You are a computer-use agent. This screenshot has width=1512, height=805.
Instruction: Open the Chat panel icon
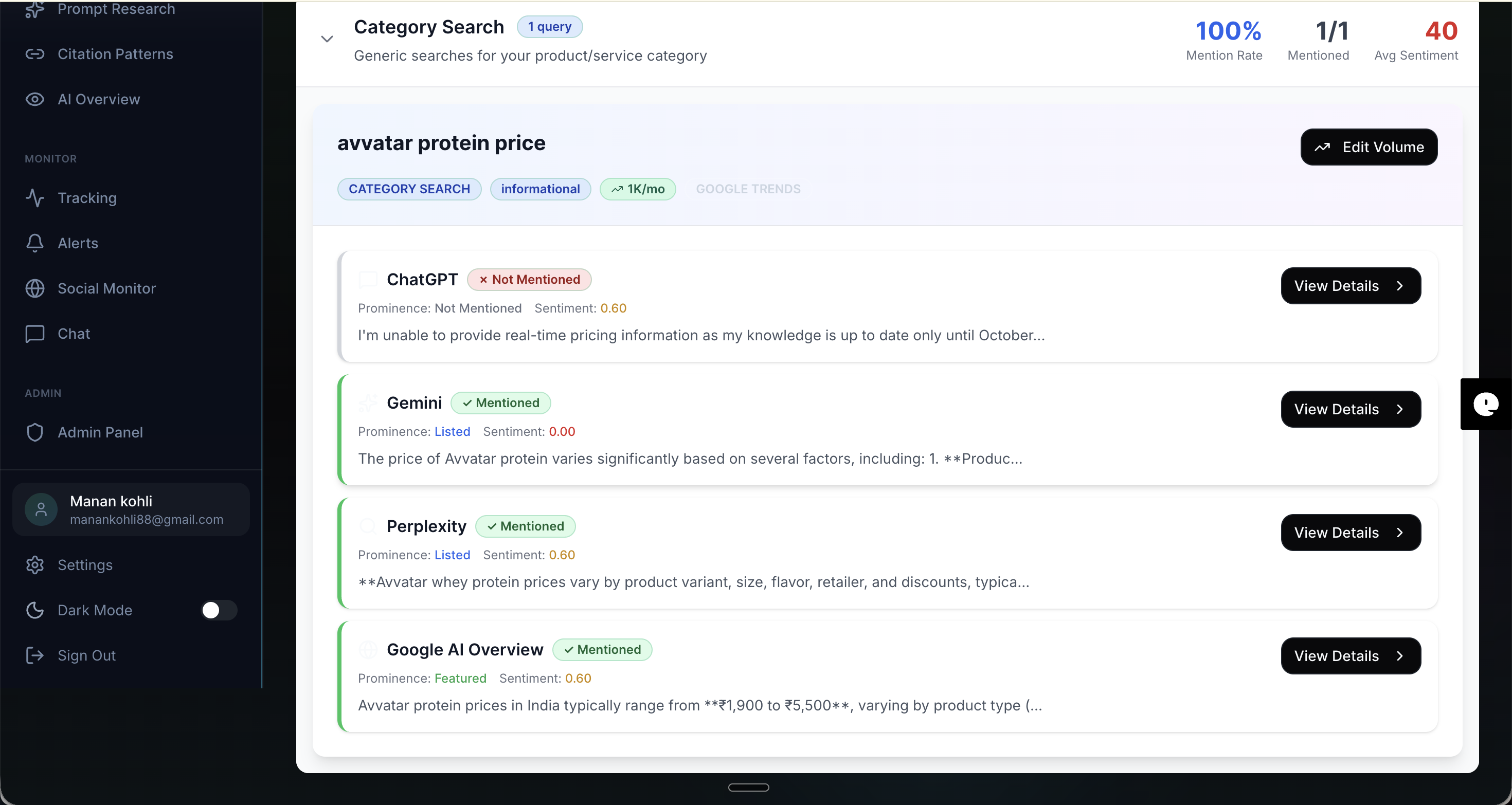click(x=35, y=333)
